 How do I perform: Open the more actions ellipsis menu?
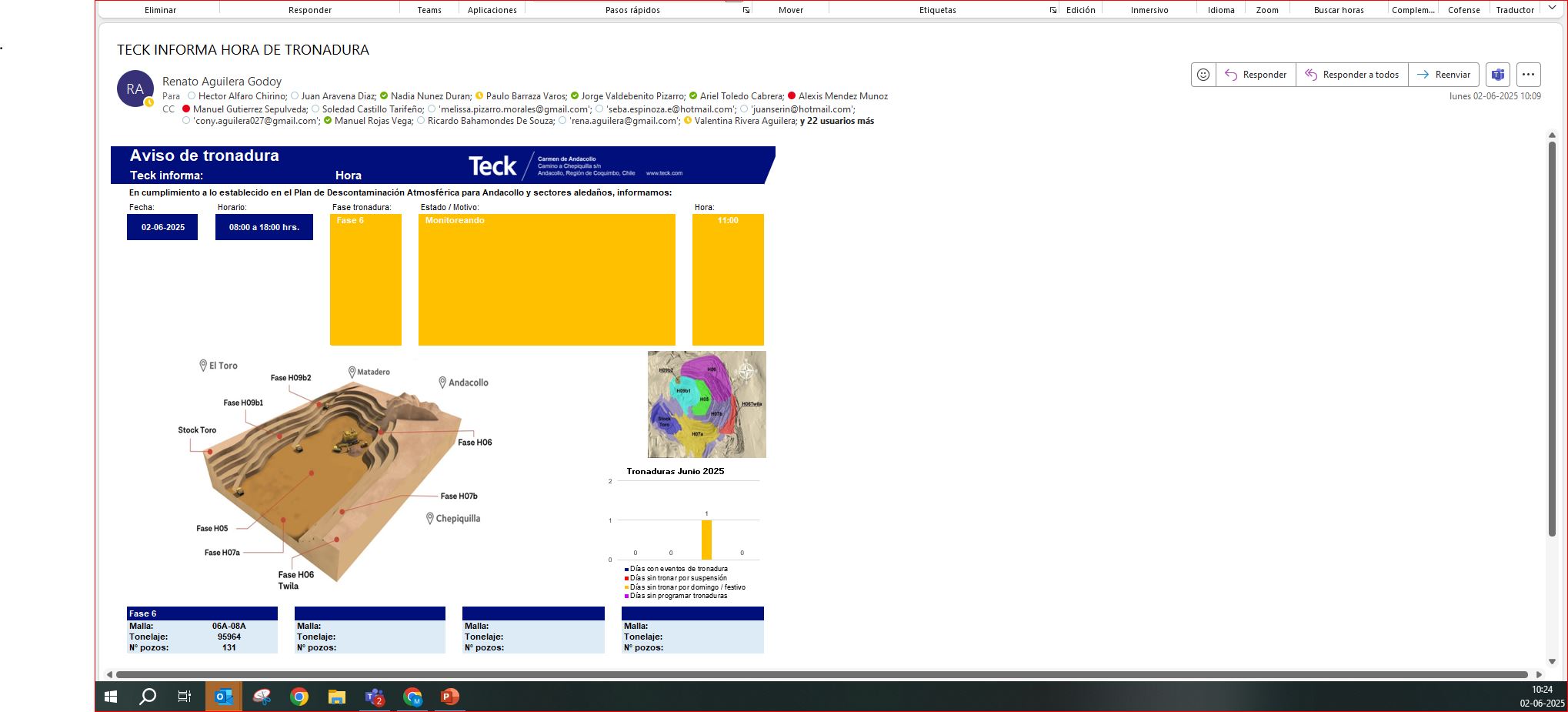pyautogui.click(x=1528, y=75)
